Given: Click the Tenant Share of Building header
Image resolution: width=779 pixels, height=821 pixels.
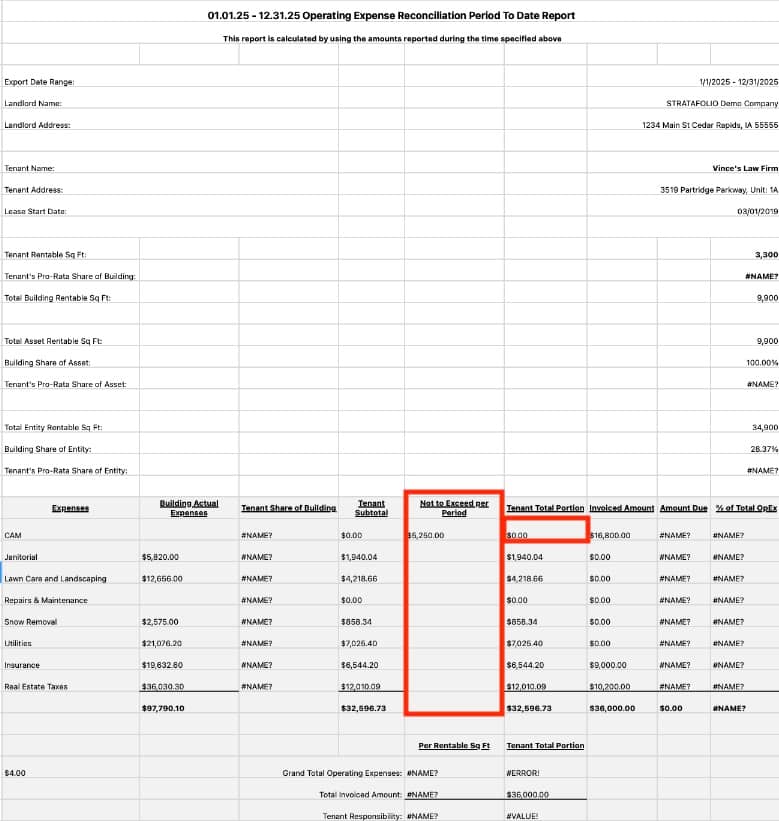Looking at the screenshot, I should click(x=288, y=508).
